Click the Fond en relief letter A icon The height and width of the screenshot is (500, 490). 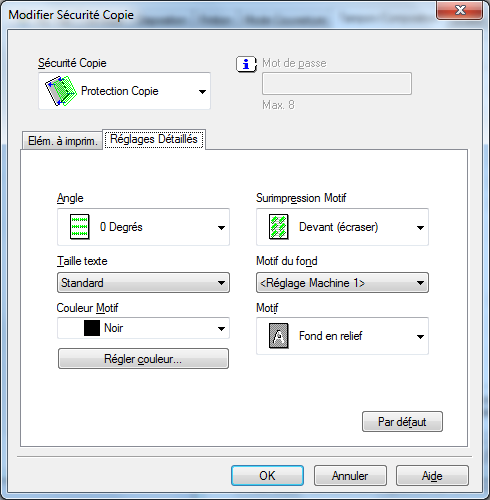[279, 336]
